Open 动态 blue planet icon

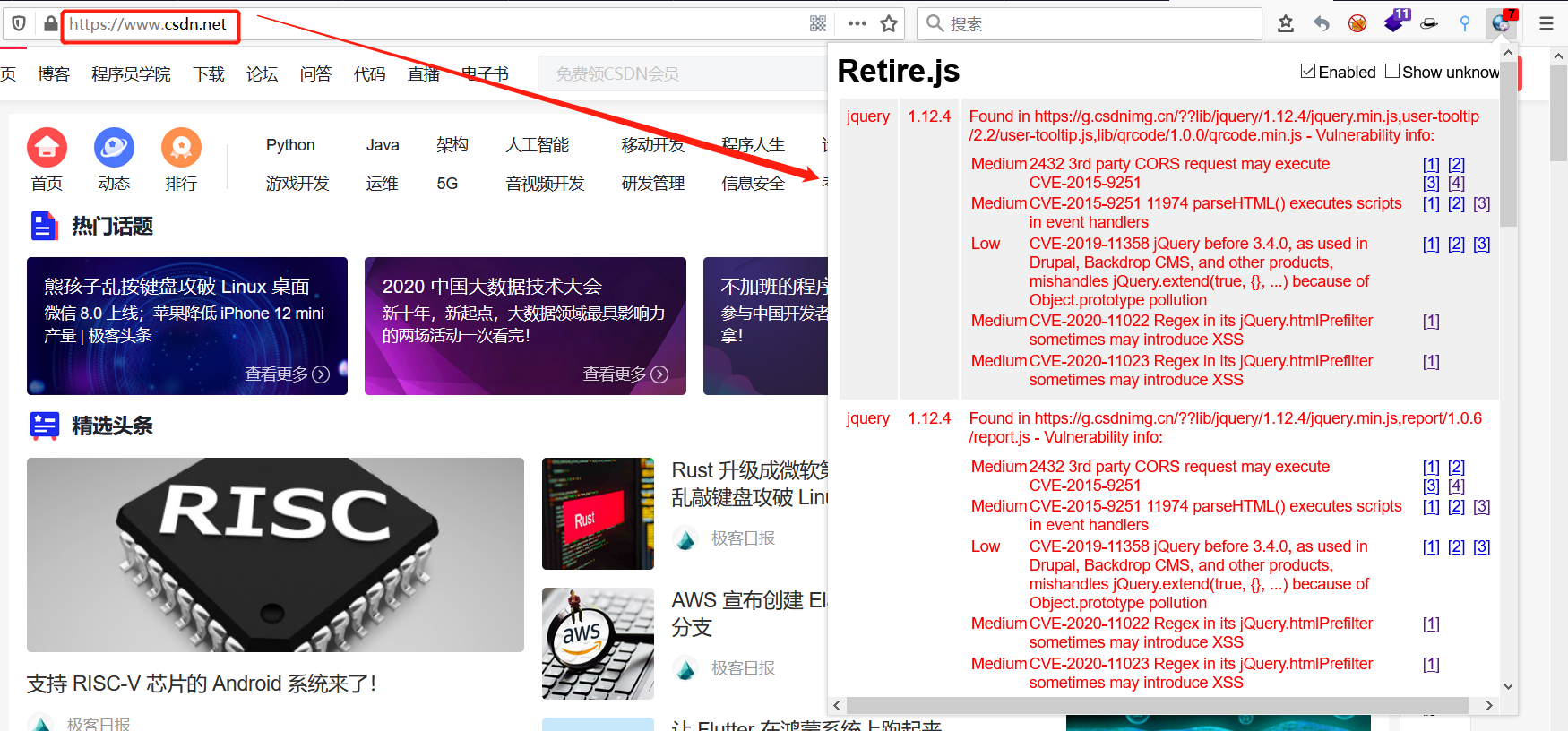point(114,148)
